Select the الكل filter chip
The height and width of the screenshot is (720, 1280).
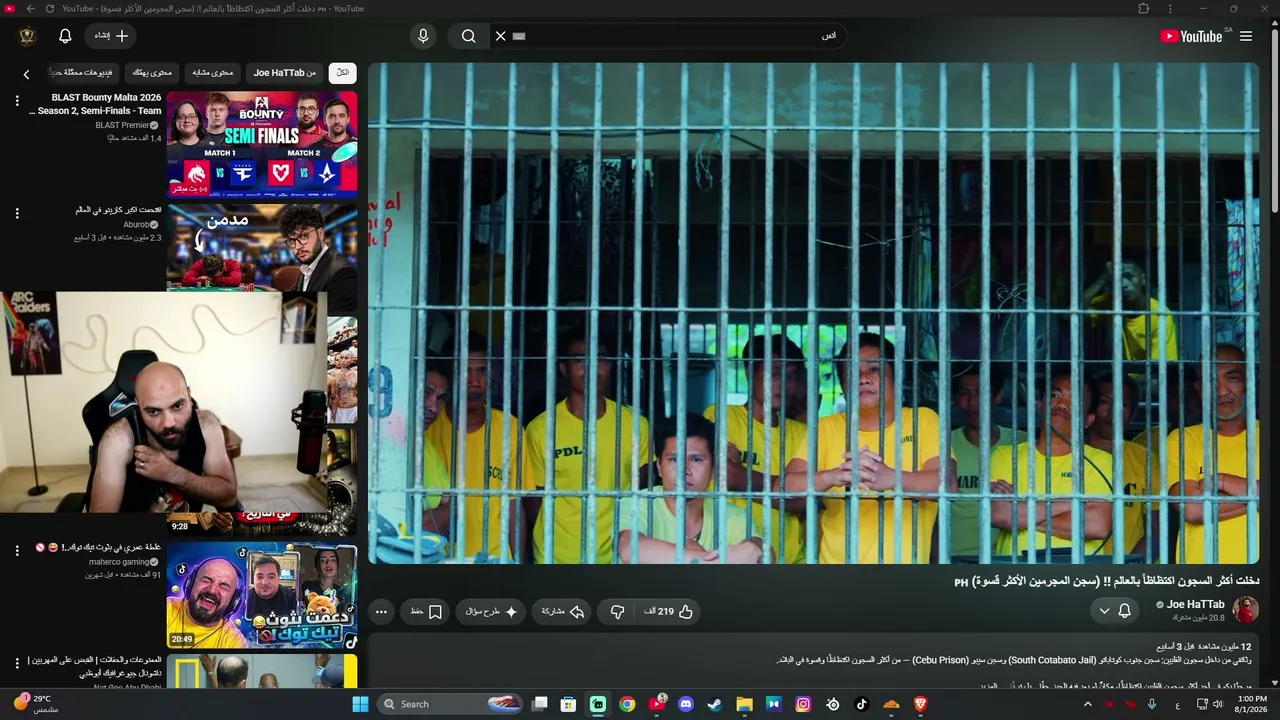pos(342,73)
